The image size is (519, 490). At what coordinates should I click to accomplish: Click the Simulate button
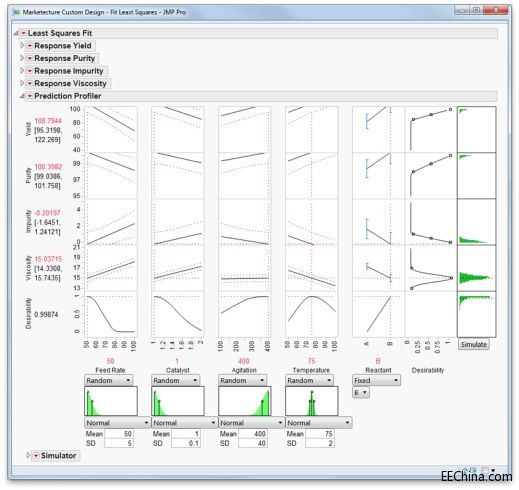pyautogui.click(x=474, y=344)
